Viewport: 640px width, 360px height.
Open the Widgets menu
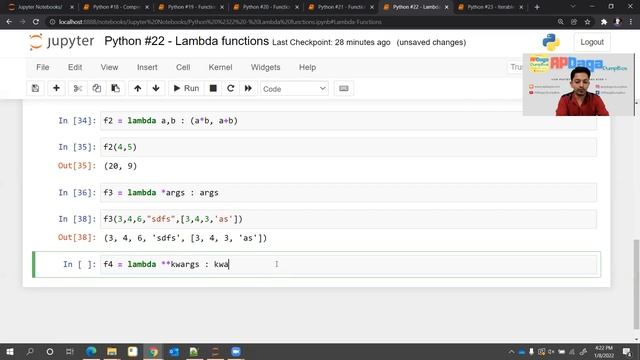point(265,67)
